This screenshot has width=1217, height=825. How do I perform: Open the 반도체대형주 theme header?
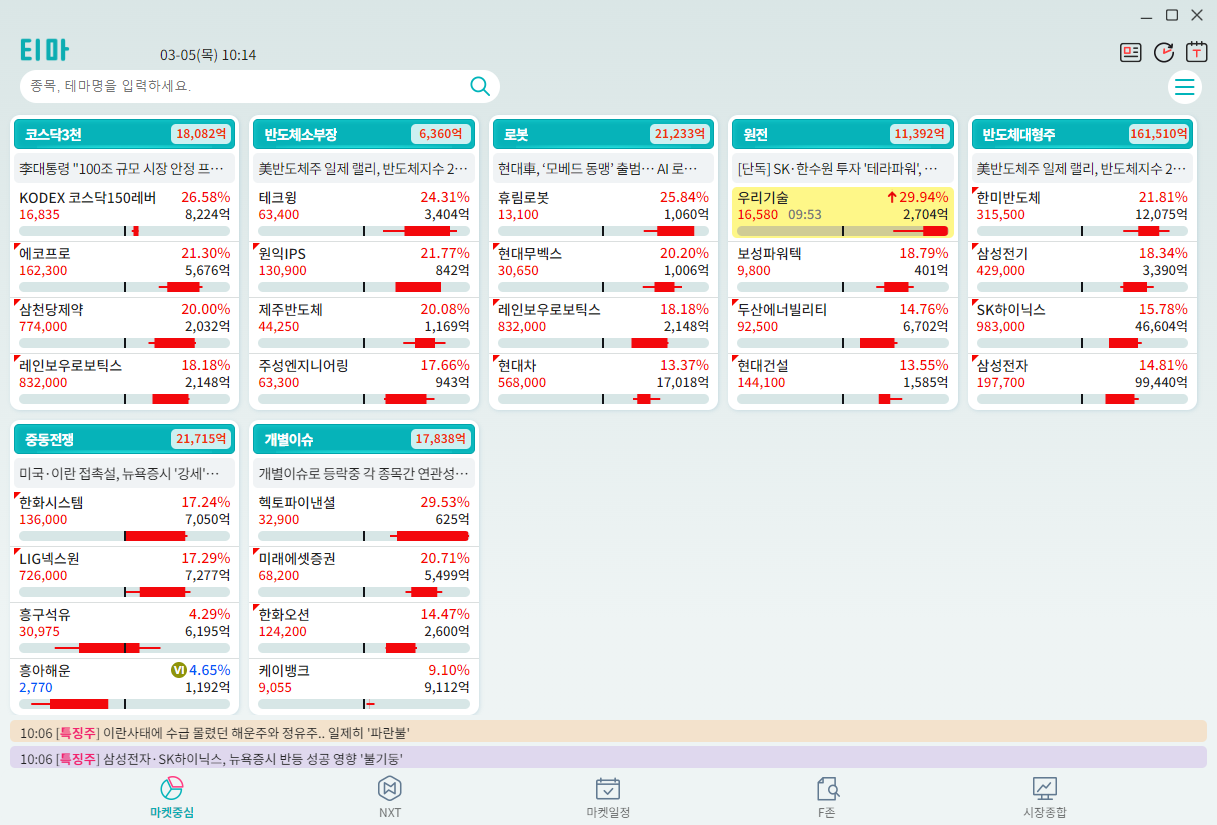pyautogui.click(x=1083, y=134)
